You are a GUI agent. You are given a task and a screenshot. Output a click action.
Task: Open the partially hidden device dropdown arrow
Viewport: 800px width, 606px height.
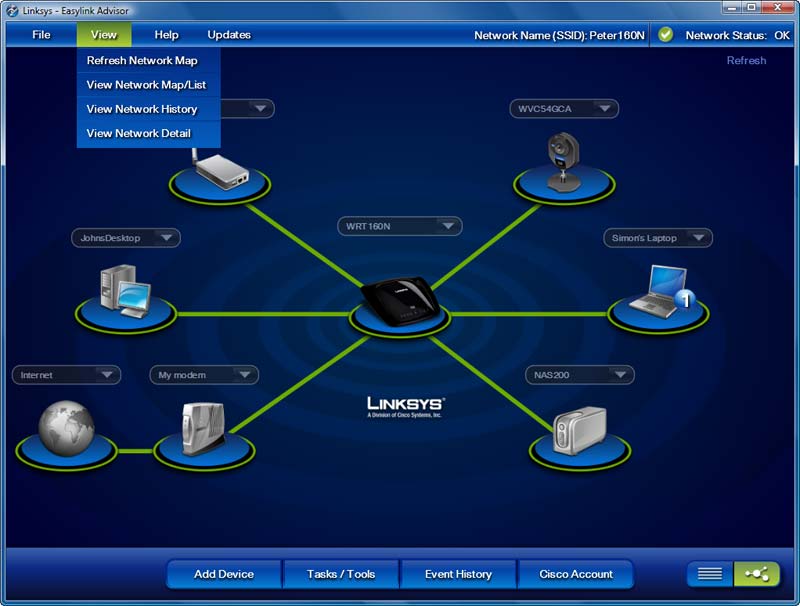tap(260, 109)
